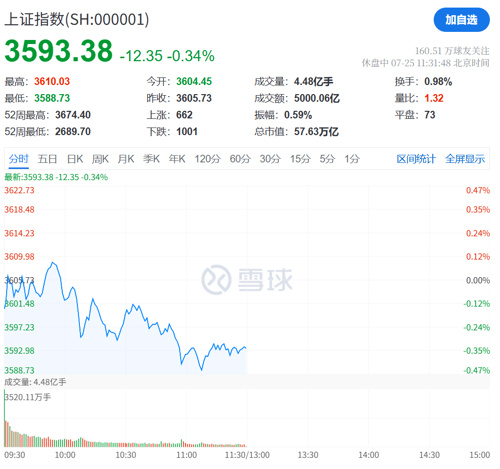The image size is (500, 469).
Task: Select the 年K tab
Action: tap(177, 159)
